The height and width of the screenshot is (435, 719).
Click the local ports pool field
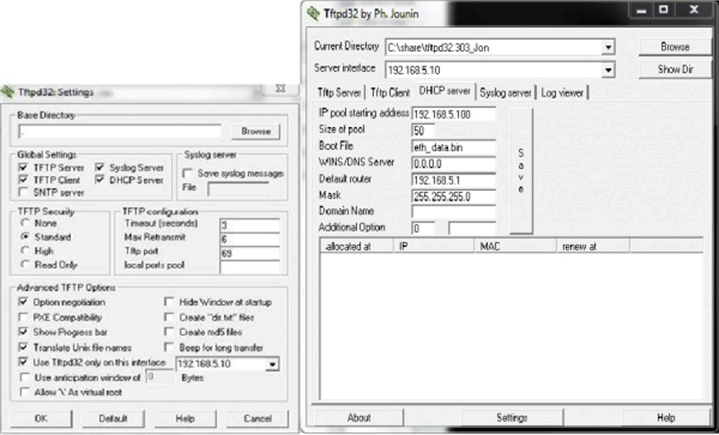[249, 266]
